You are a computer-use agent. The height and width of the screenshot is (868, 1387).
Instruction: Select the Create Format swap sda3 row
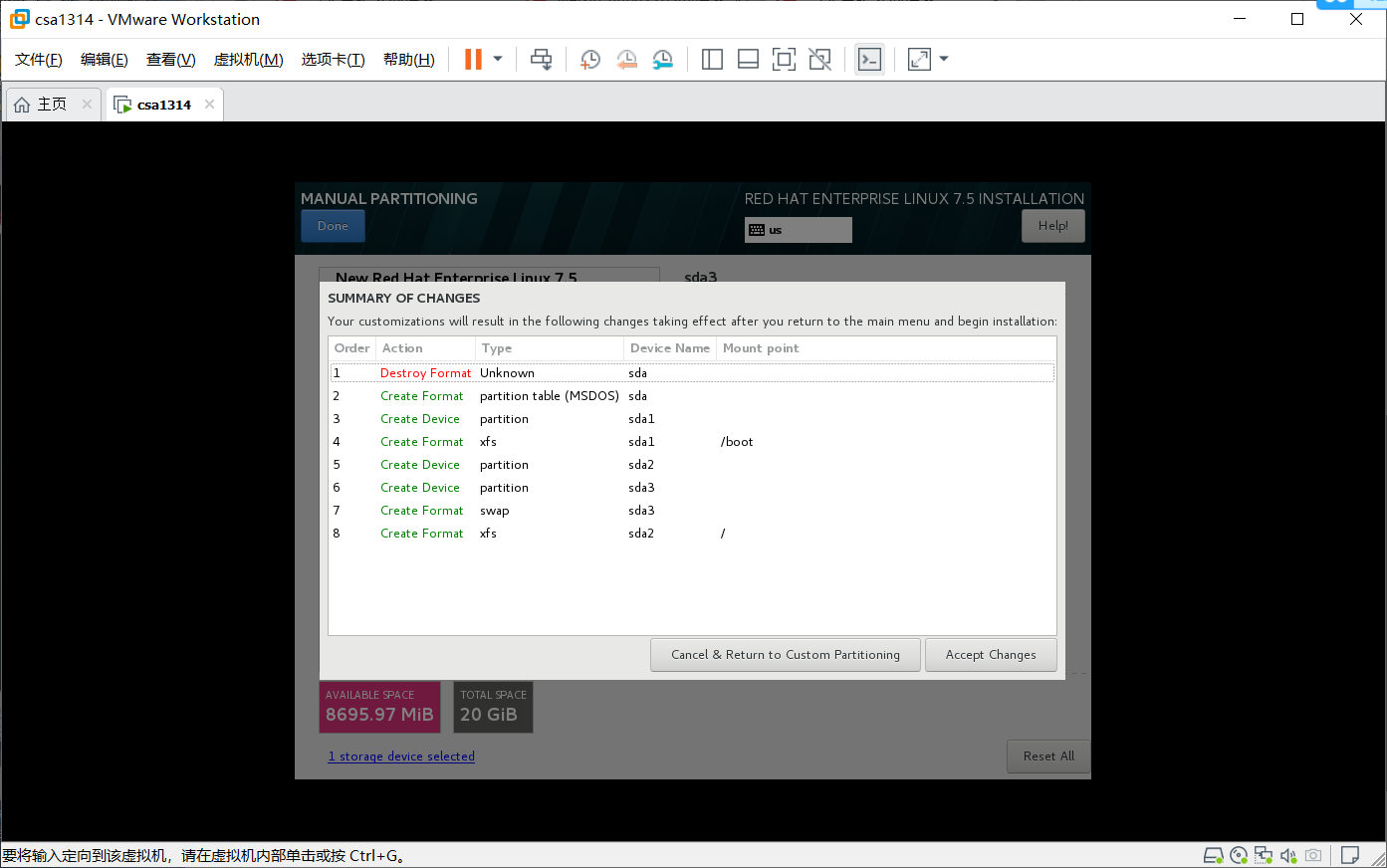click(x=692, y=511)
